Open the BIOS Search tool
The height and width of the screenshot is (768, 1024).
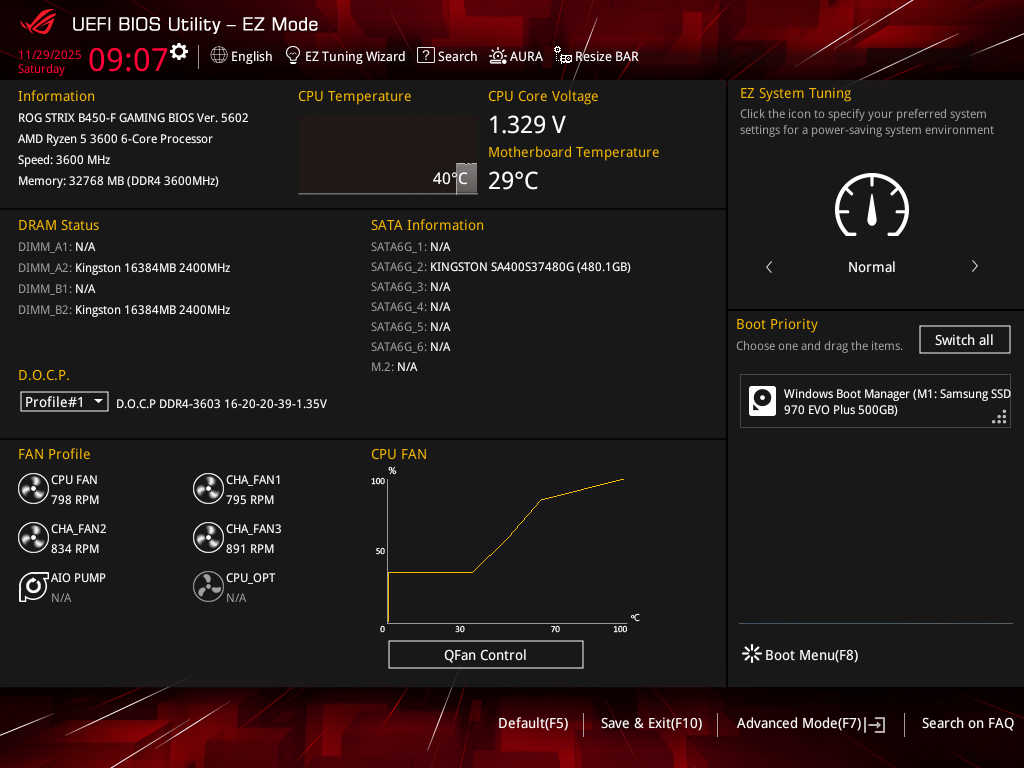tap(447, 56)
